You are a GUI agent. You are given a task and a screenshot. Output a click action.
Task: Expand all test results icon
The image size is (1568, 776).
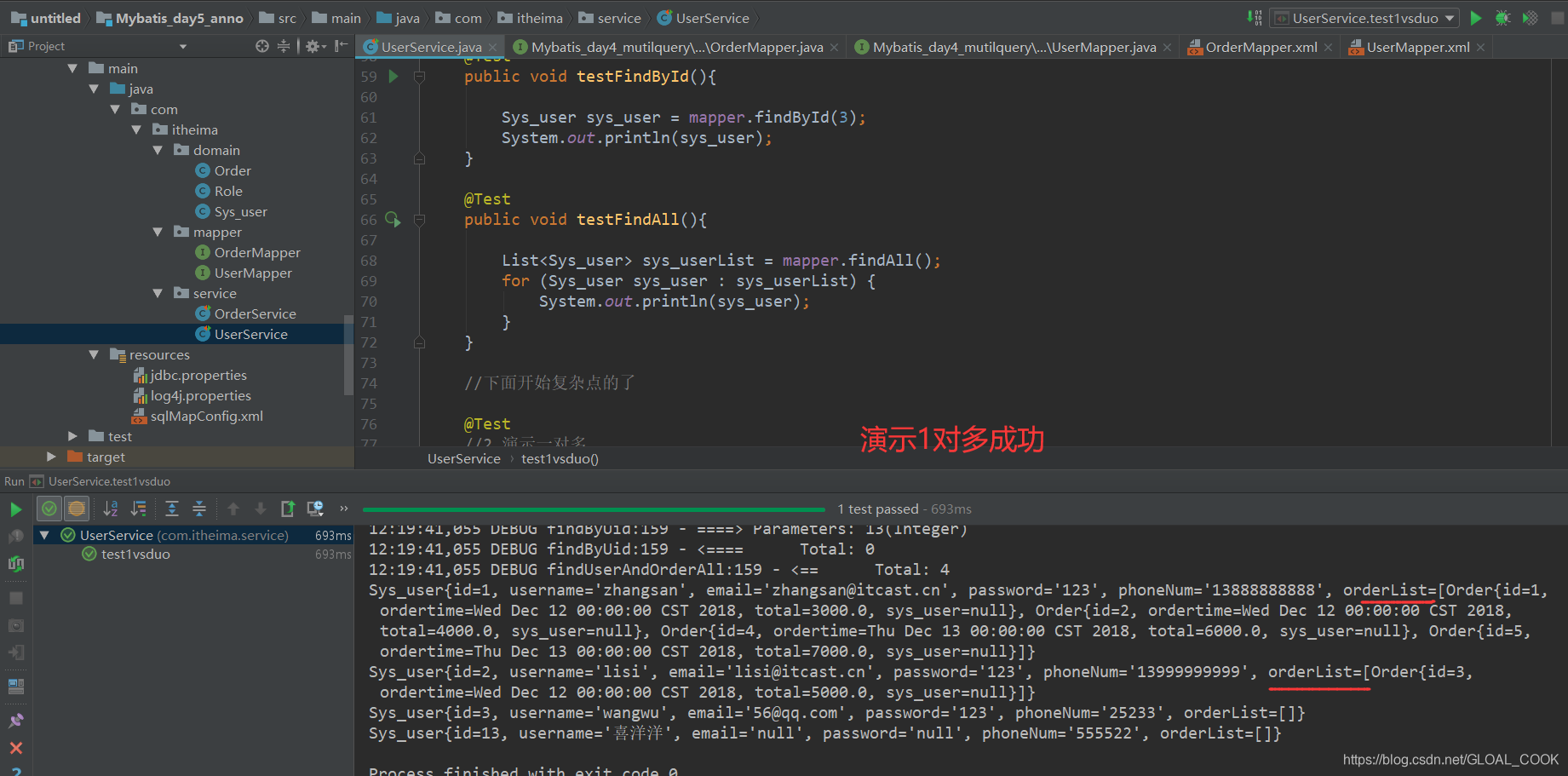(172, 509)
